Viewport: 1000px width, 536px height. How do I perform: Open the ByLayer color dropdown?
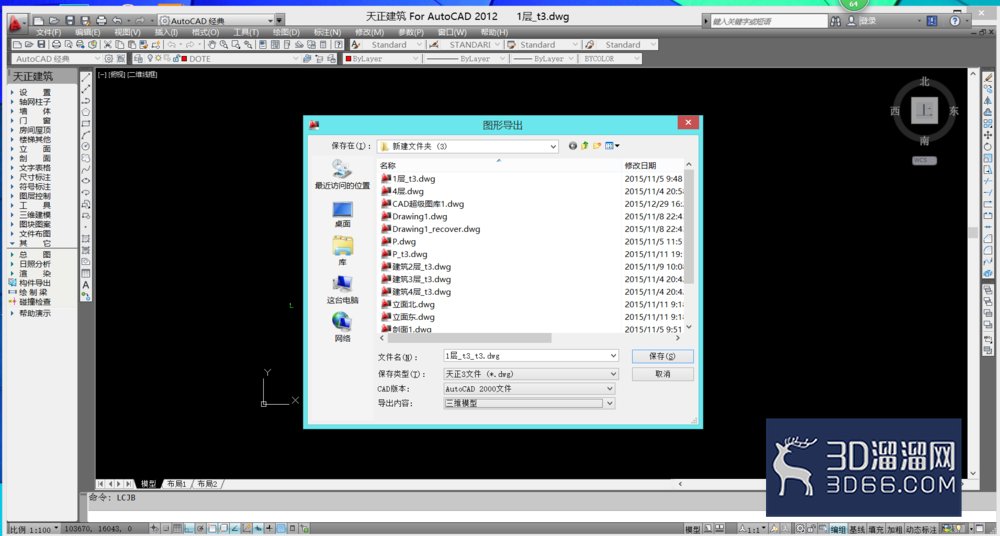[x=381, y=59]
